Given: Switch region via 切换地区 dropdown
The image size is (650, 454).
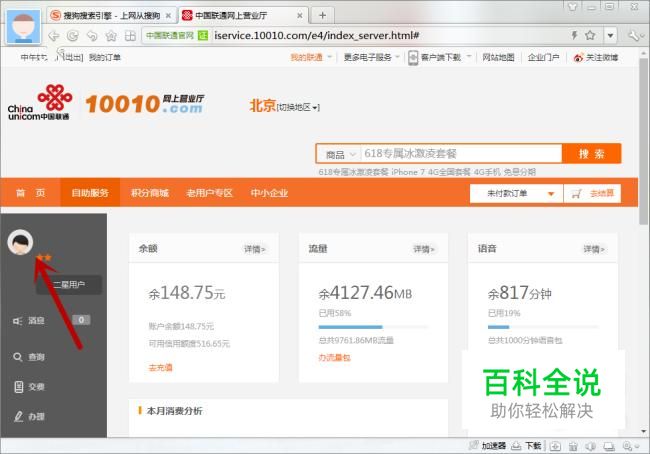Looking at the screenshot, I should click(298, 107).
